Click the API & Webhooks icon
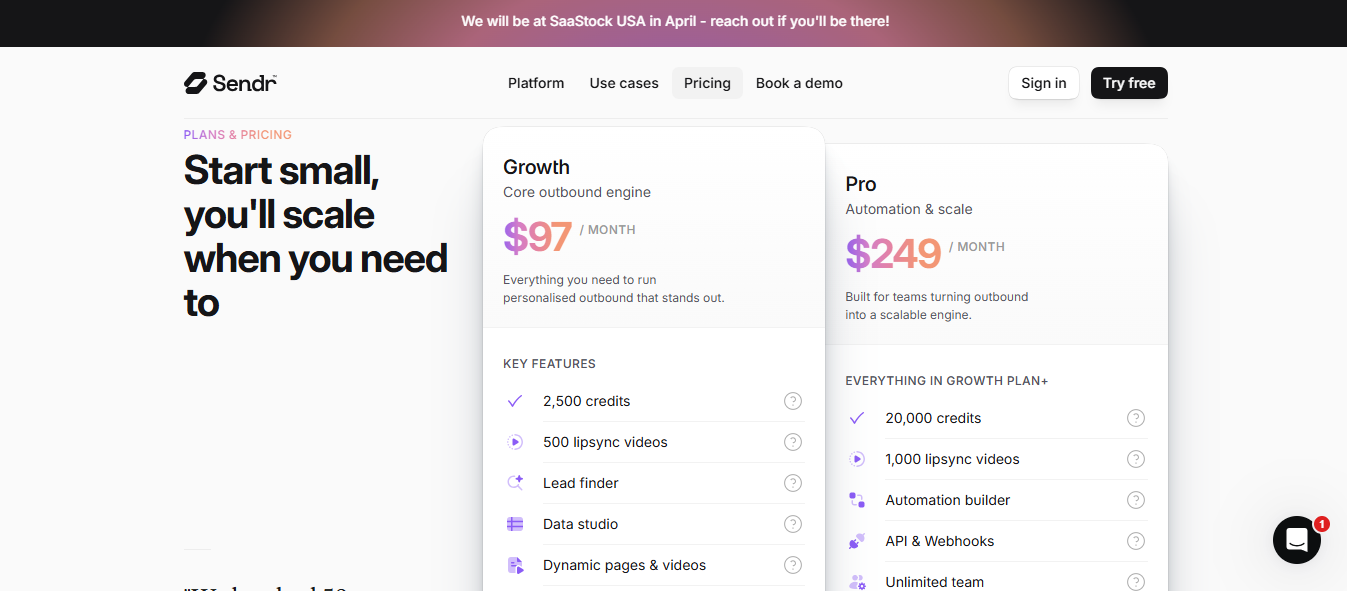The width and height of the screenshot is (1347, 591). pyautogui.click(x=857, y=540)
